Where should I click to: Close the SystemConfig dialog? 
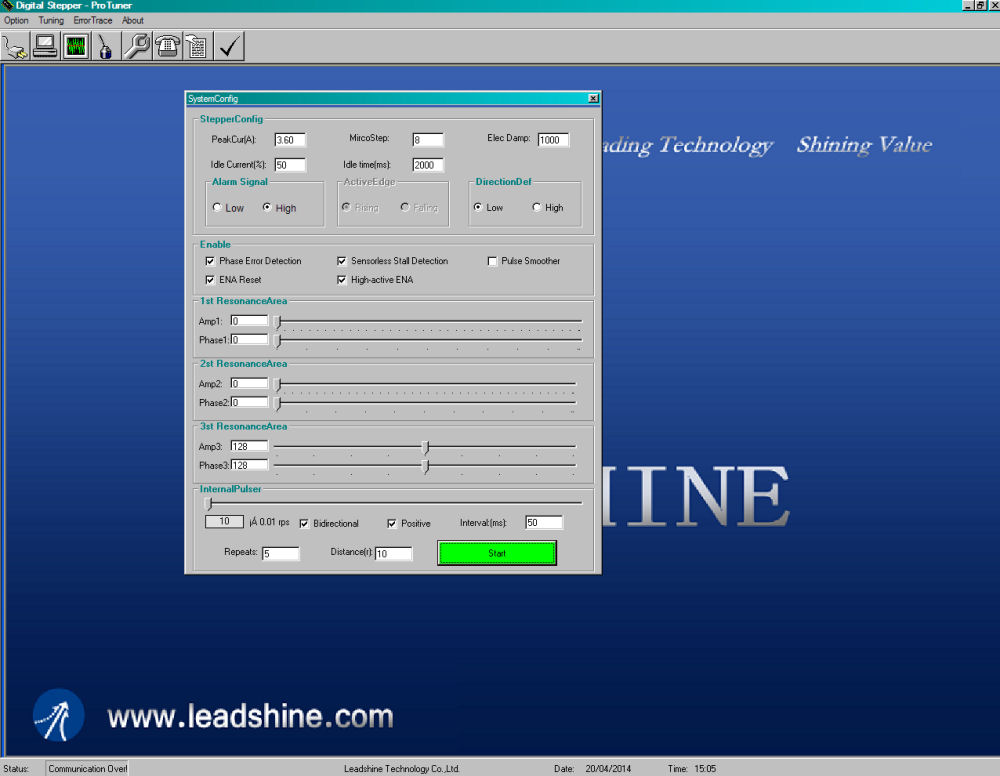tap(593, 98)
